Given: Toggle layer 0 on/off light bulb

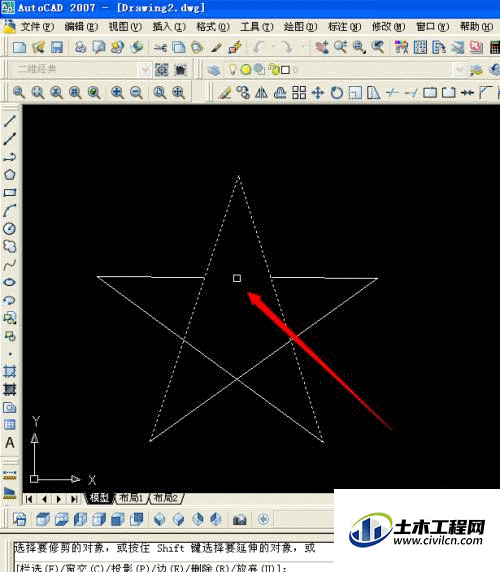Looking at the screenshot, I should (232, 69).
